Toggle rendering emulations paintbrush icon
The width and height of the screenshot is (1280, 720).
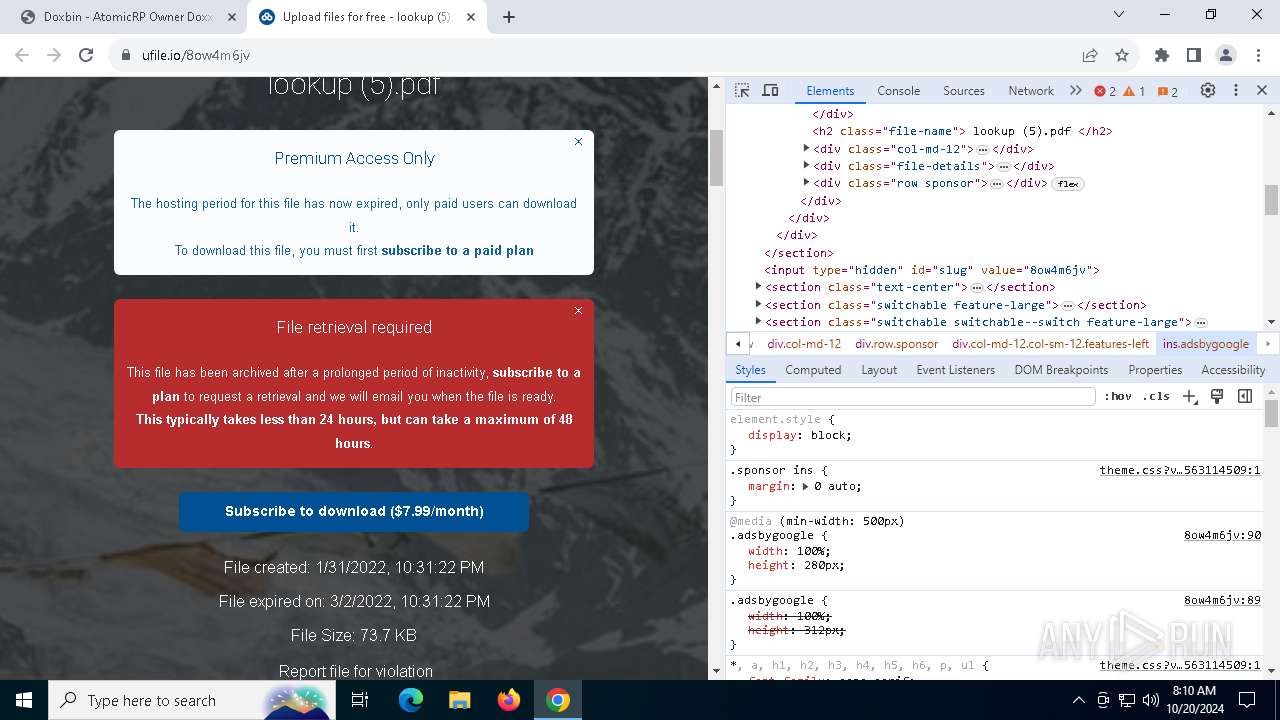(x=1217, y=396)
